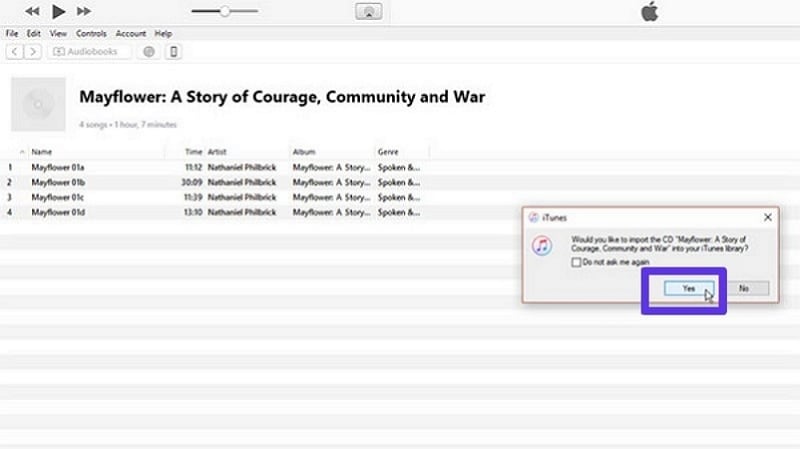Sort by the Album column header
800x449 pixels.
[x=304, y=152]
